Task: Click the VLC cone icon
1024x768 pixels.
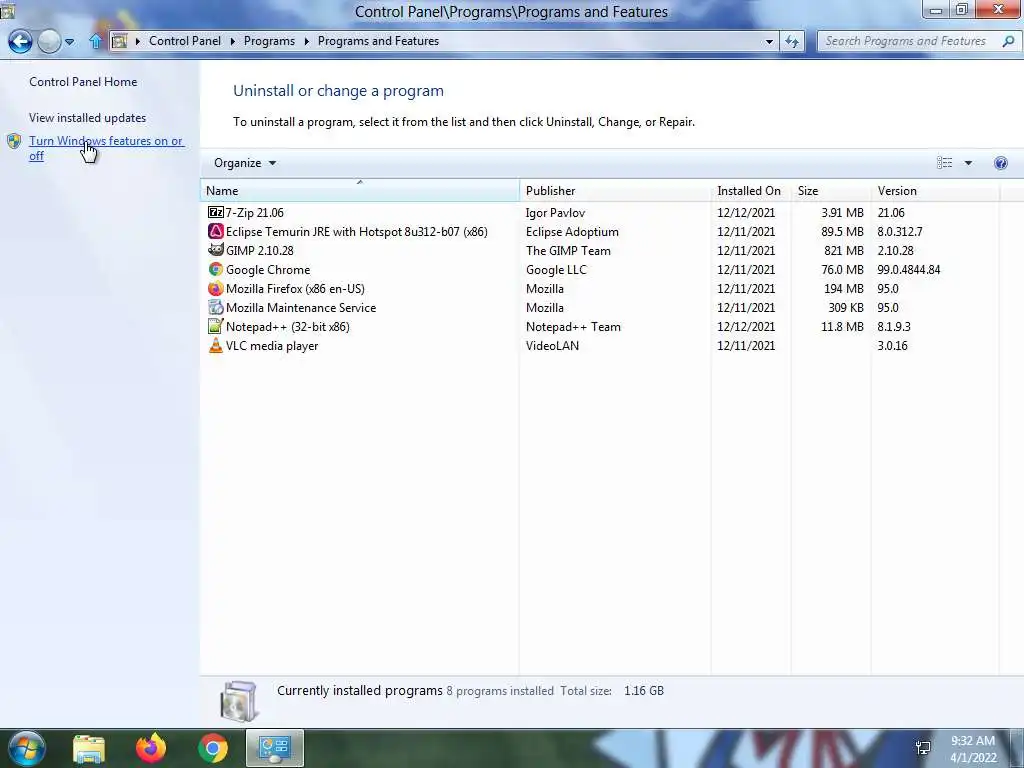Action: tap(216, 345)
